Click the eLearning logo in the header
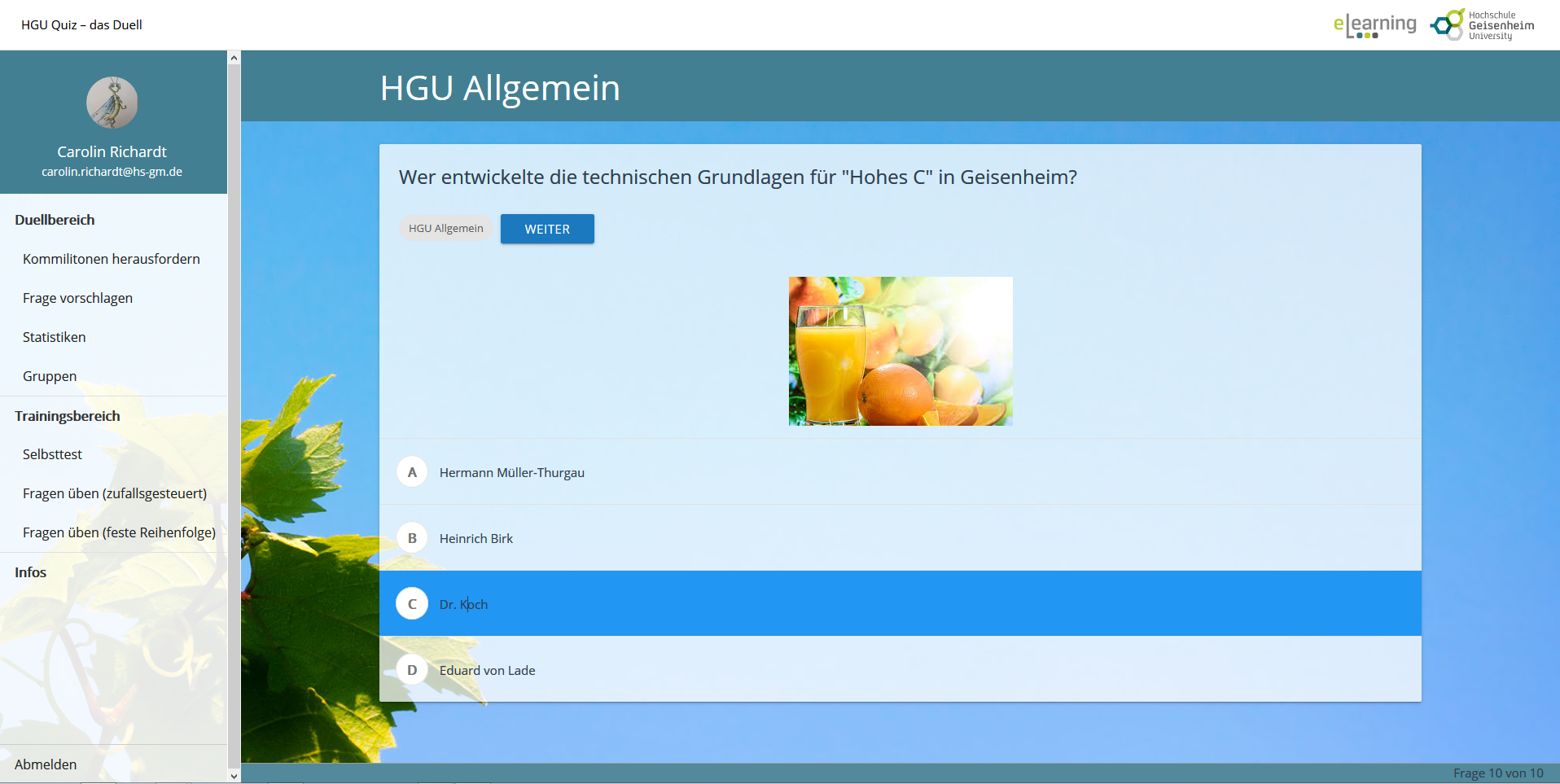 1375,24
